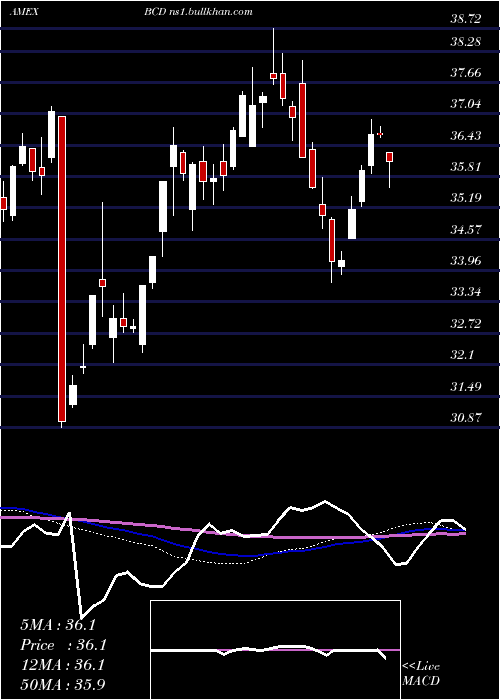
Task: Click the 30.87 price axis label
Action: click(x=466, y=418)
